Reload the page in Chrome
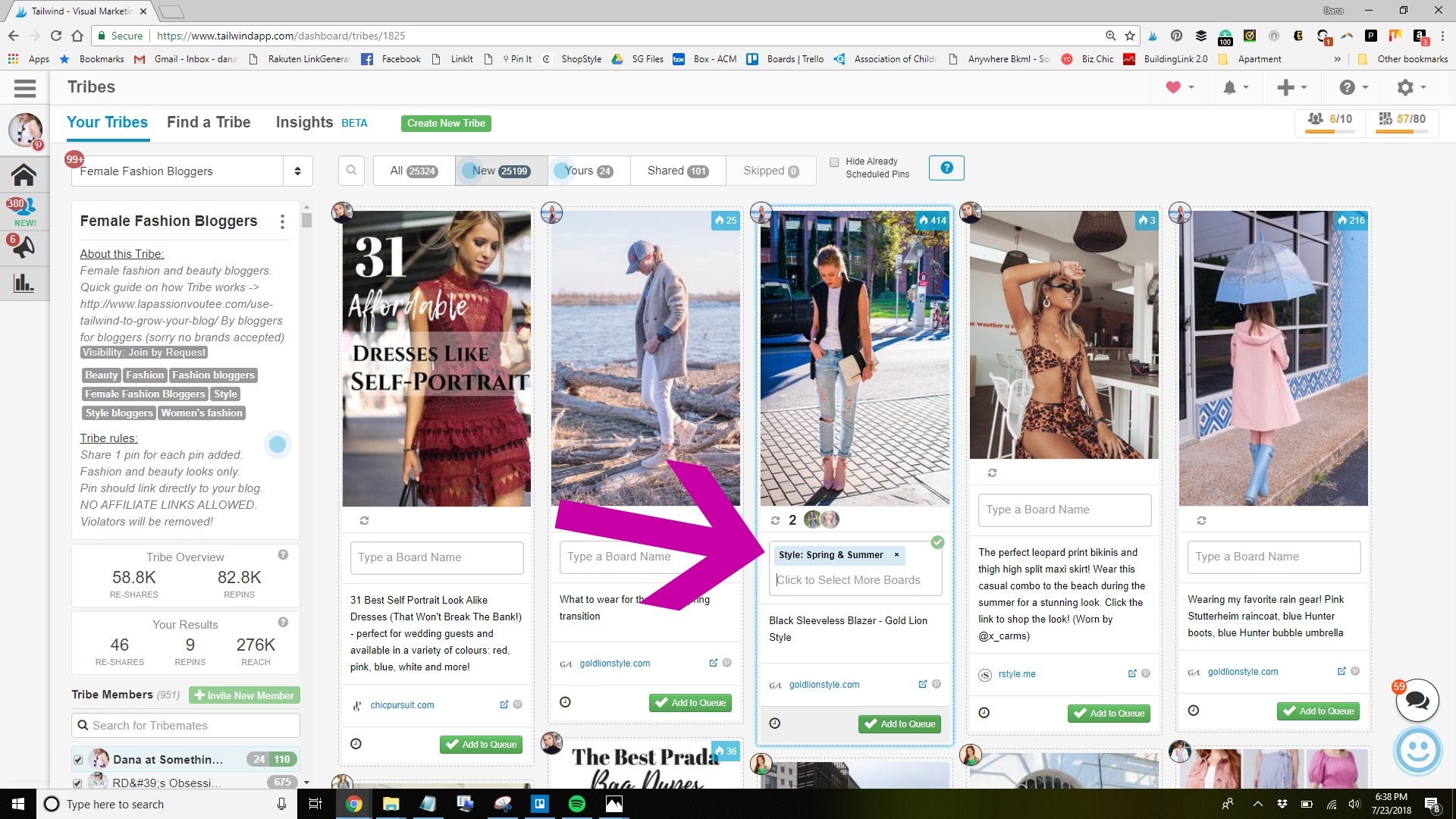 55,36
